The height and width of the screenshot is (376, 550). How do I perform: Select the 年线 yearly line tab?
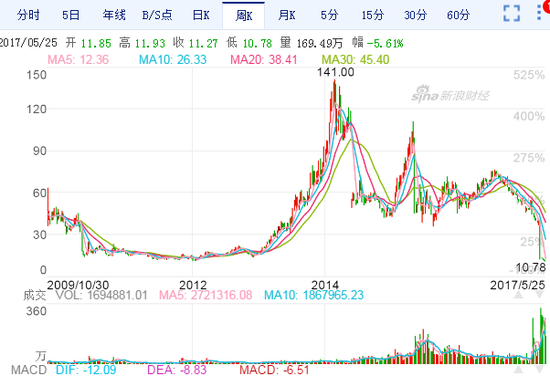coord(114,15)
